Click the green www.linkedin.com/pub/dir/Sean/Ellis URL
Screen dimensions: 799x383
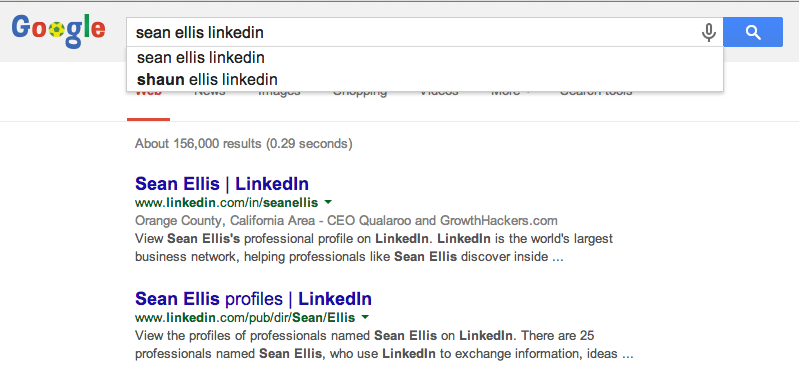point(245,318)
